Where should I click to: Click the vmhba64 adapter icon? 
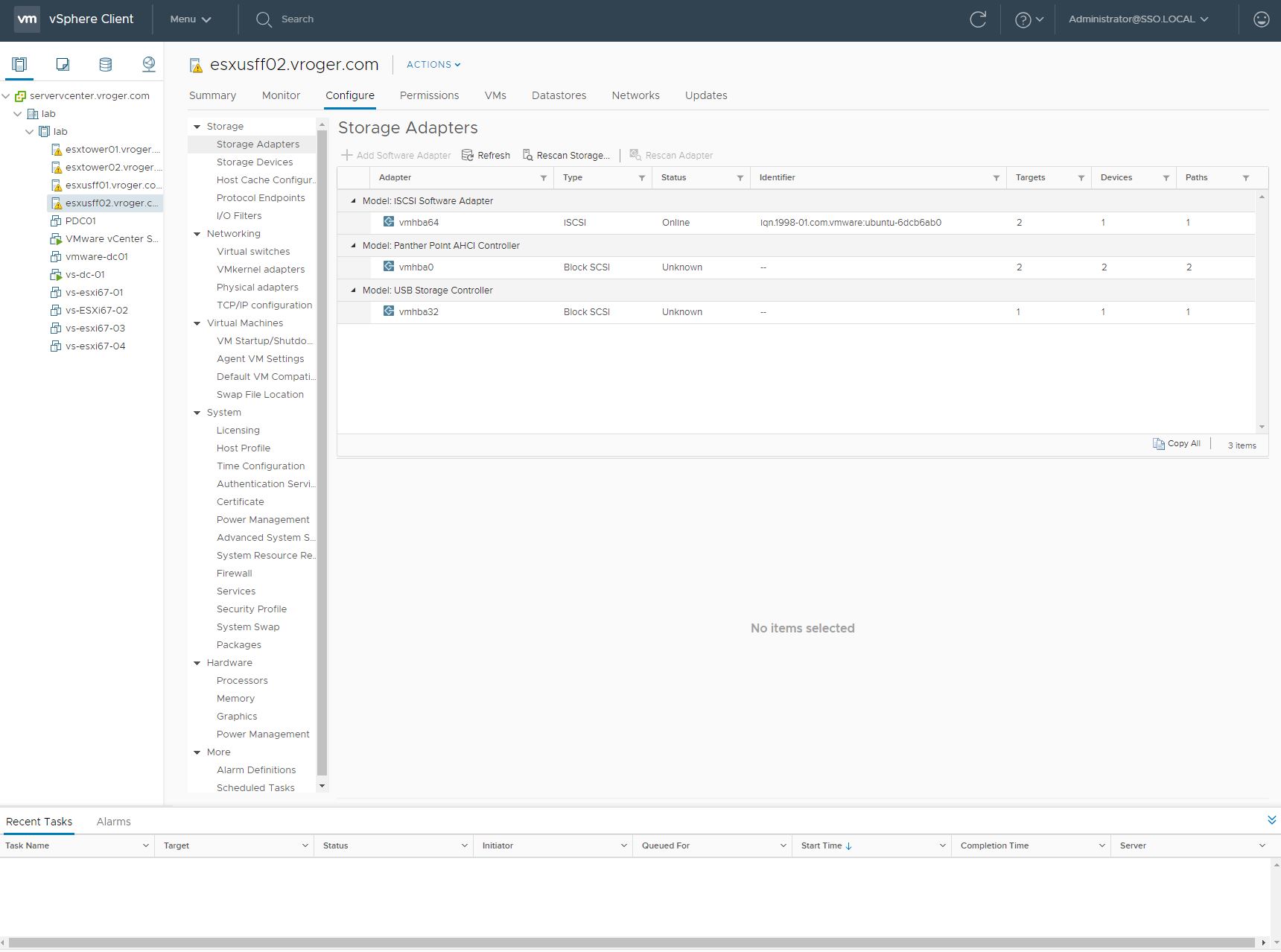click(389, 221)
